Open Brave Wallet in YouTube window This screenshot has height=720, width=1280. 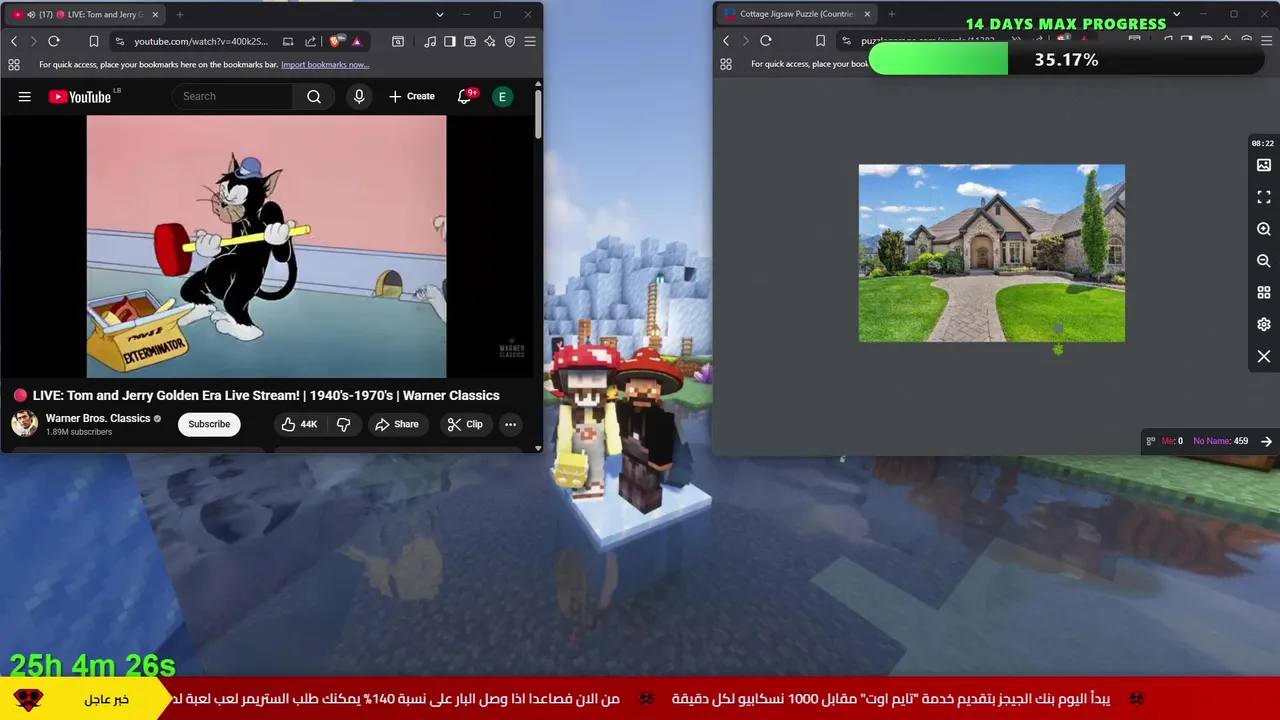pos(470,41)
